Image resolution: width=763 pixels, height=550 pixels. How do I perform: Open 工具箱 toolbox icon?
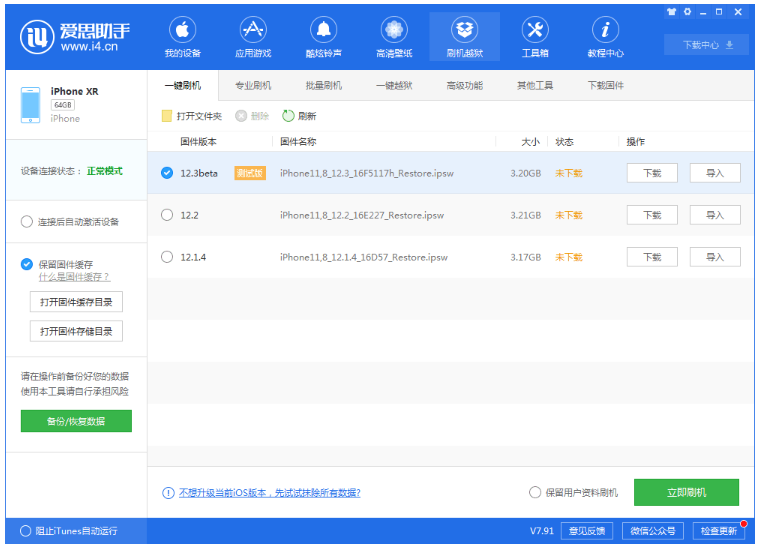click(x=535, y=37)
